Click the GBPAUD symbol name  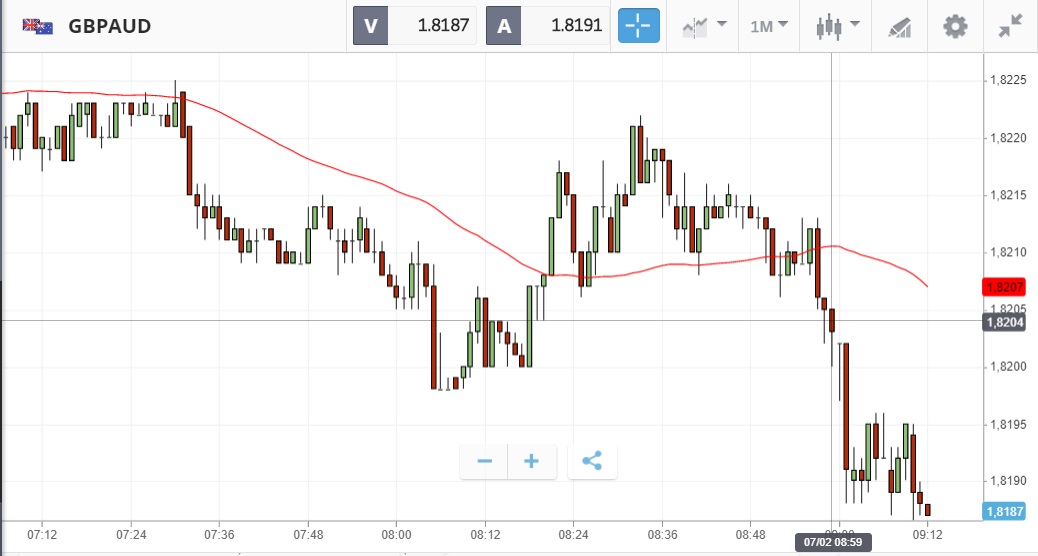point(110,26)
